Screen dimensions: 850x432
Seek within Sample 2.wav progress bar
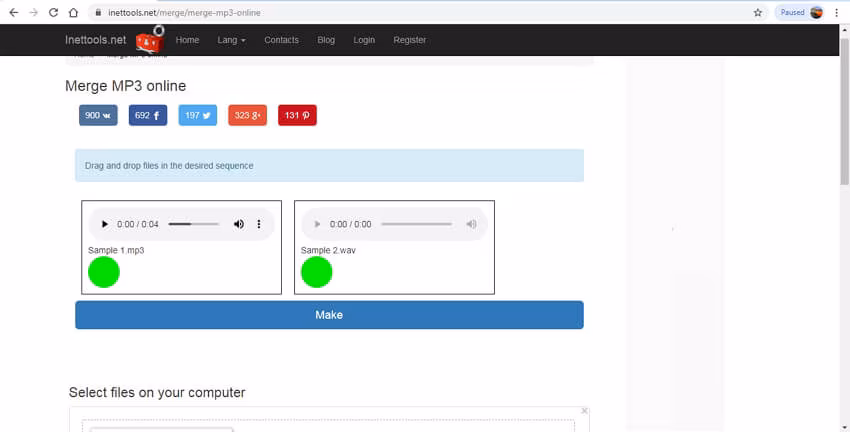coord(416,224)
